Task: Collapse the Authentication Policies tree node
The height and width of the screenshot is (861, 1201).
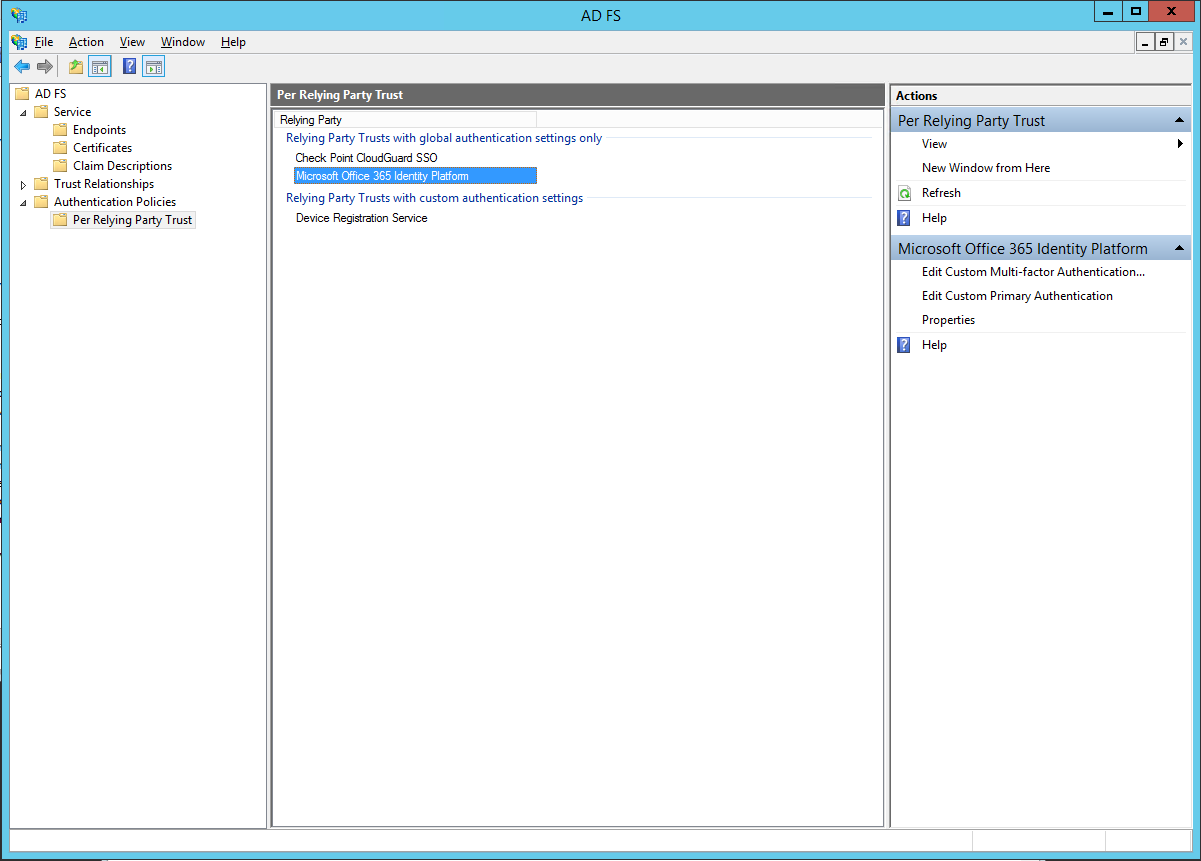Action: [24, 202]
